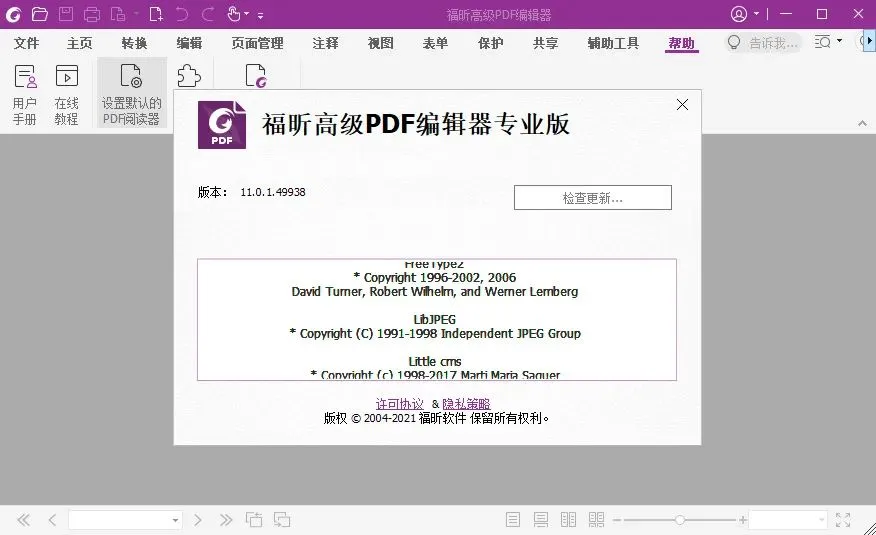Collapse the ribbon with the chevron
This screenshot has height=535, width=876.
click(x=862, y=123)
